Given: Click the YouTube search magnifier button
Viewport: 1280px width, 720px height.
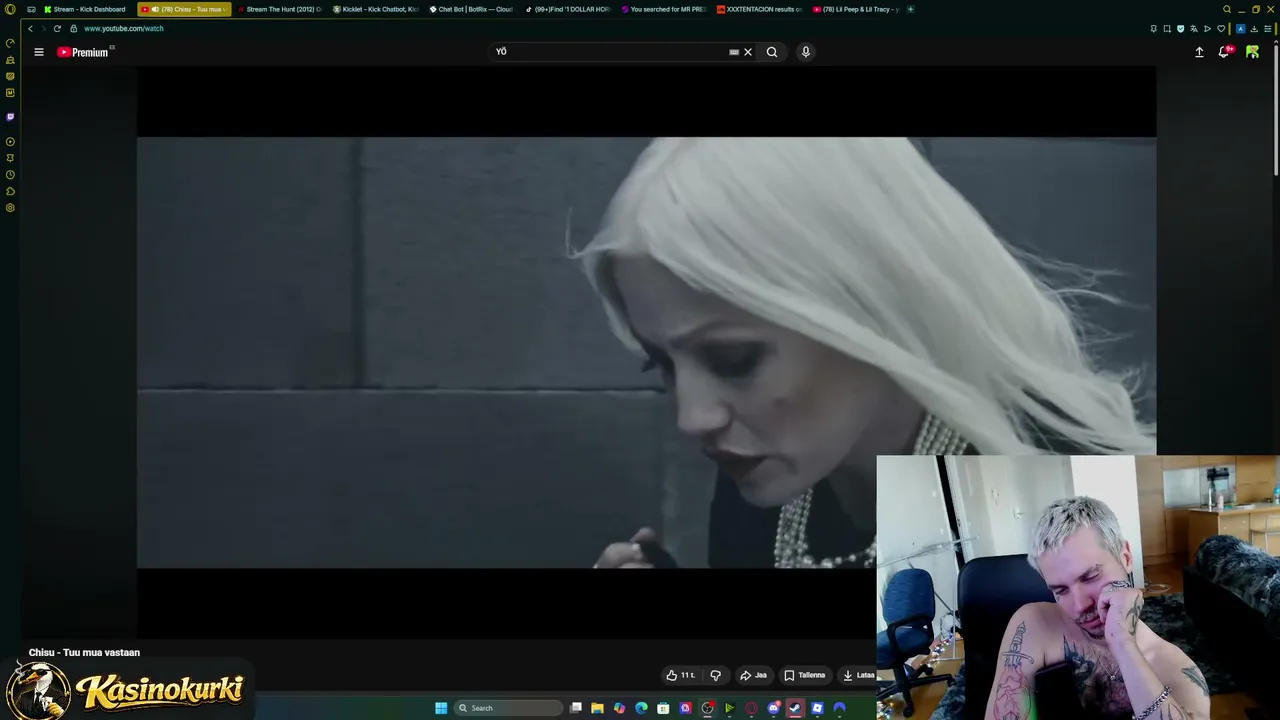Looking at the screenshot, I should [772, 52].
